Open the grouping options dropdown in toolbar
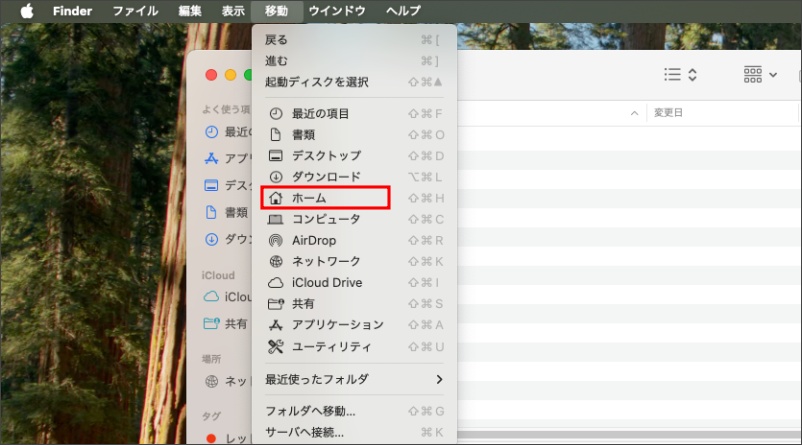The height and width of the screenshot is (445, 802). (760, 75)
